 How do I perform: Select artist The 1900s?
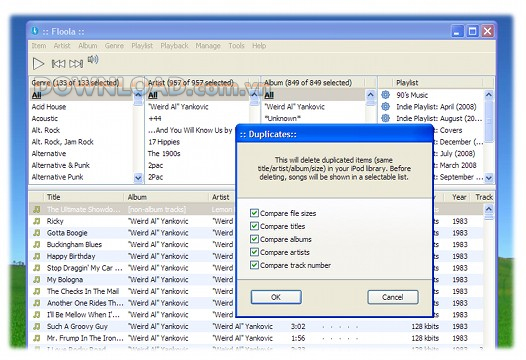tap(164, 153)
